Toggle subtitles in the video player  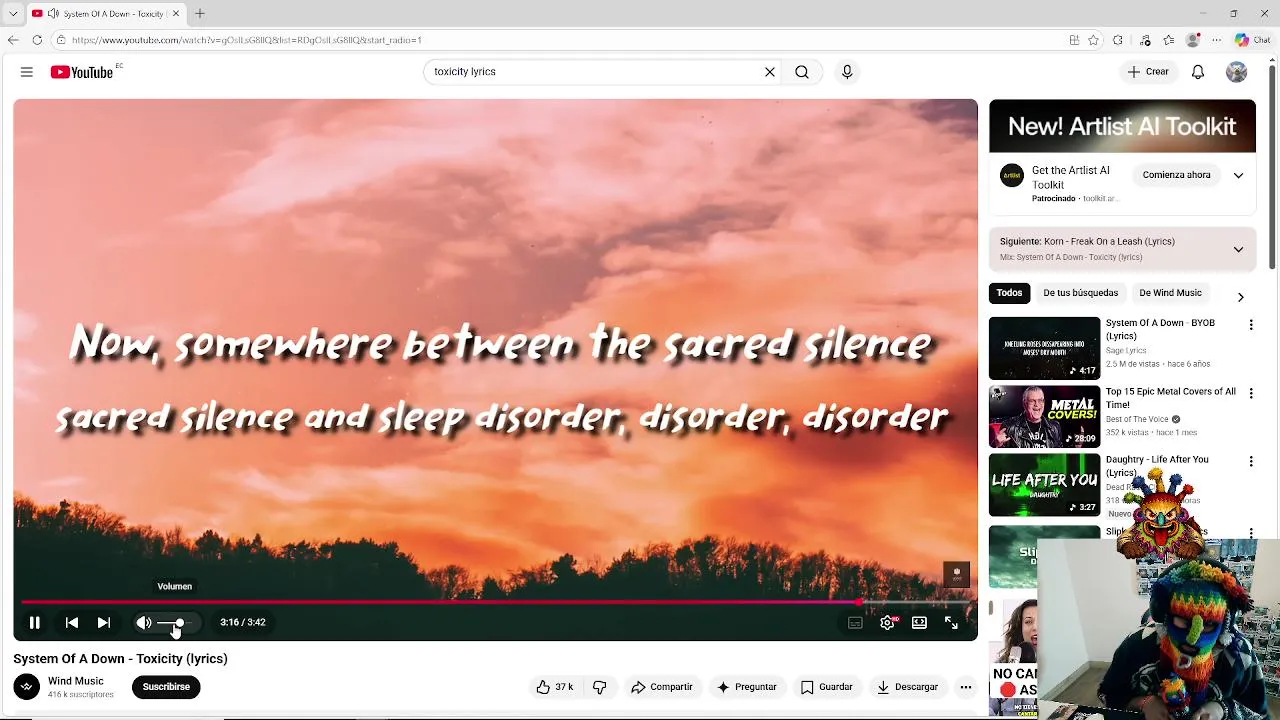(x=855, y=622)
